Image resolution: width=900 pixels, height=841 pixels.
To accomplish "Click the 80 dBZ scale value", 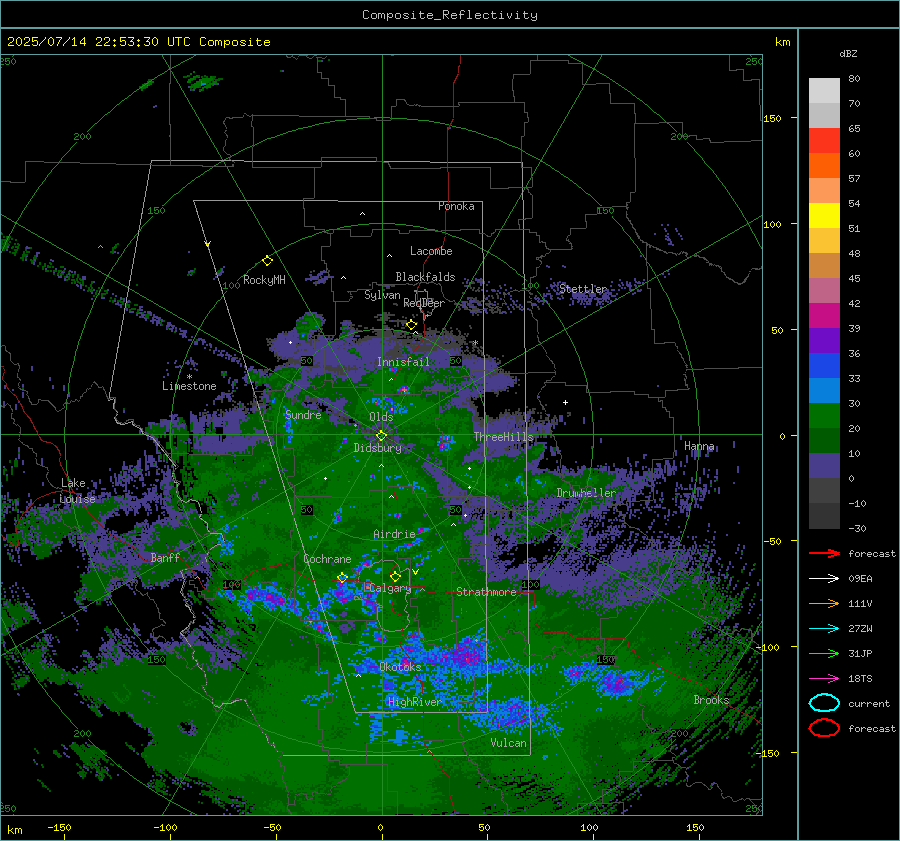I will click(854, 79).
